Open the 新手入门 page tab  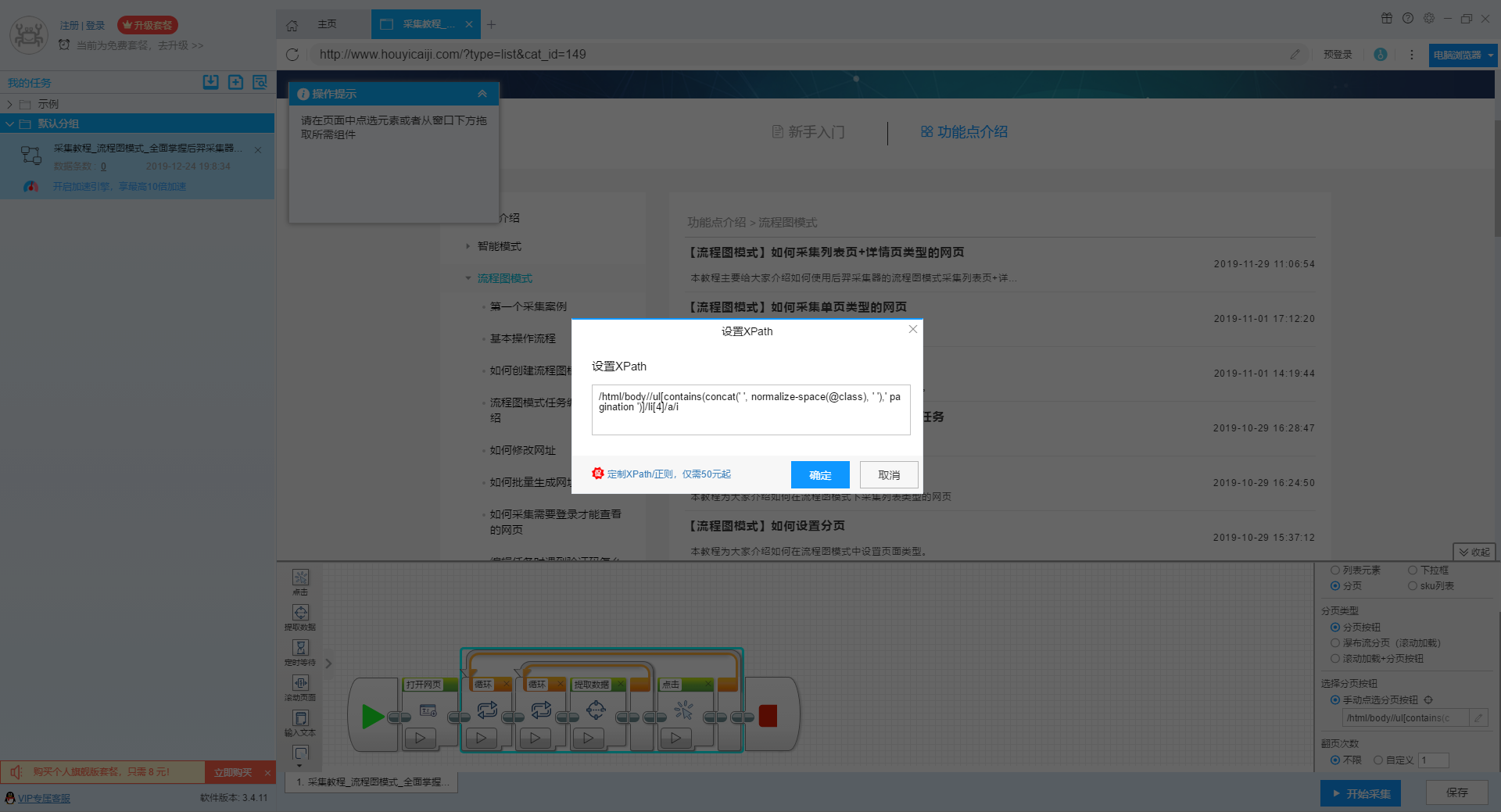click(808, 132)
